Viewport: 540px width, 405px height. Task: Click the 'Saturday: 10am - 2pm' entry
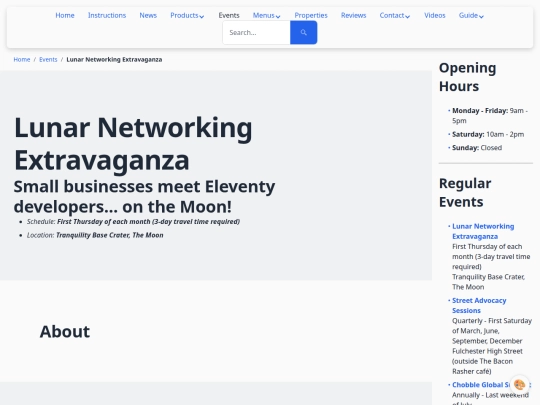488,134
